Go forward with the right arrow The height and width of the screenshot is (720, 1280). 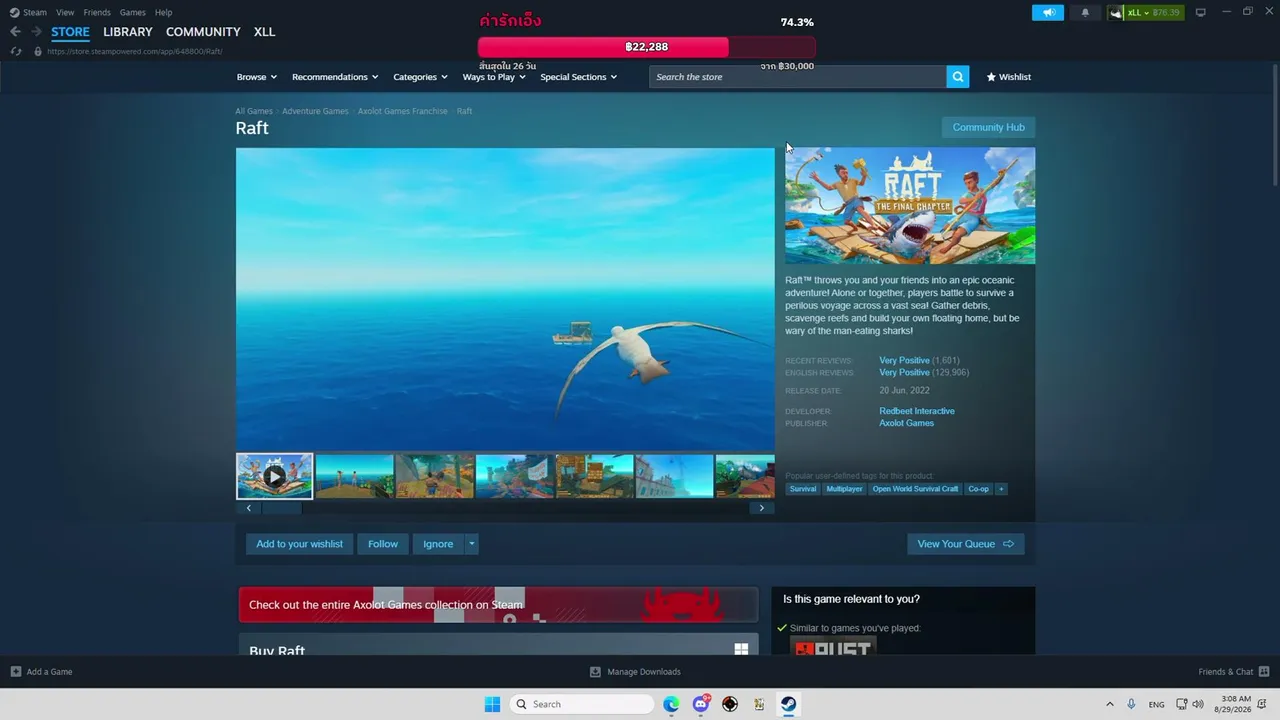click(x=36, y=32)
